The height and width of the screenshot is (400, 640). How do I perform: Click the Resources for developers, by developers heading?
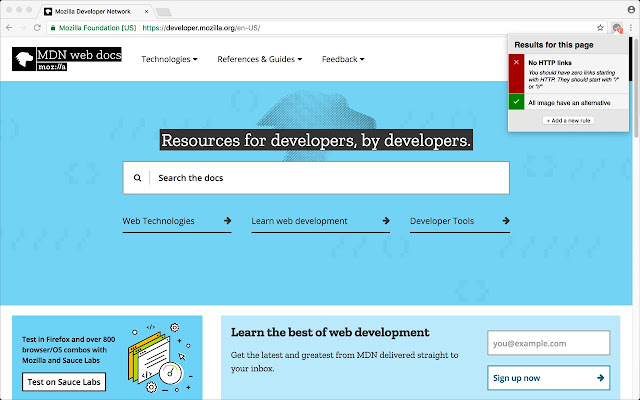(316, 140)
